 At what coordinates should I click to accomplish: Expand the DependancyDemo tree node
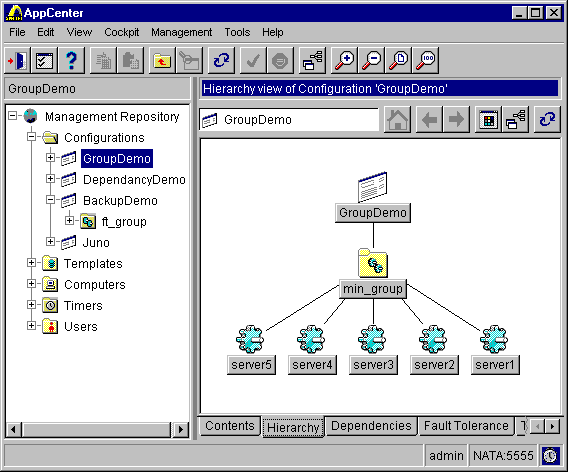(50, 179)
